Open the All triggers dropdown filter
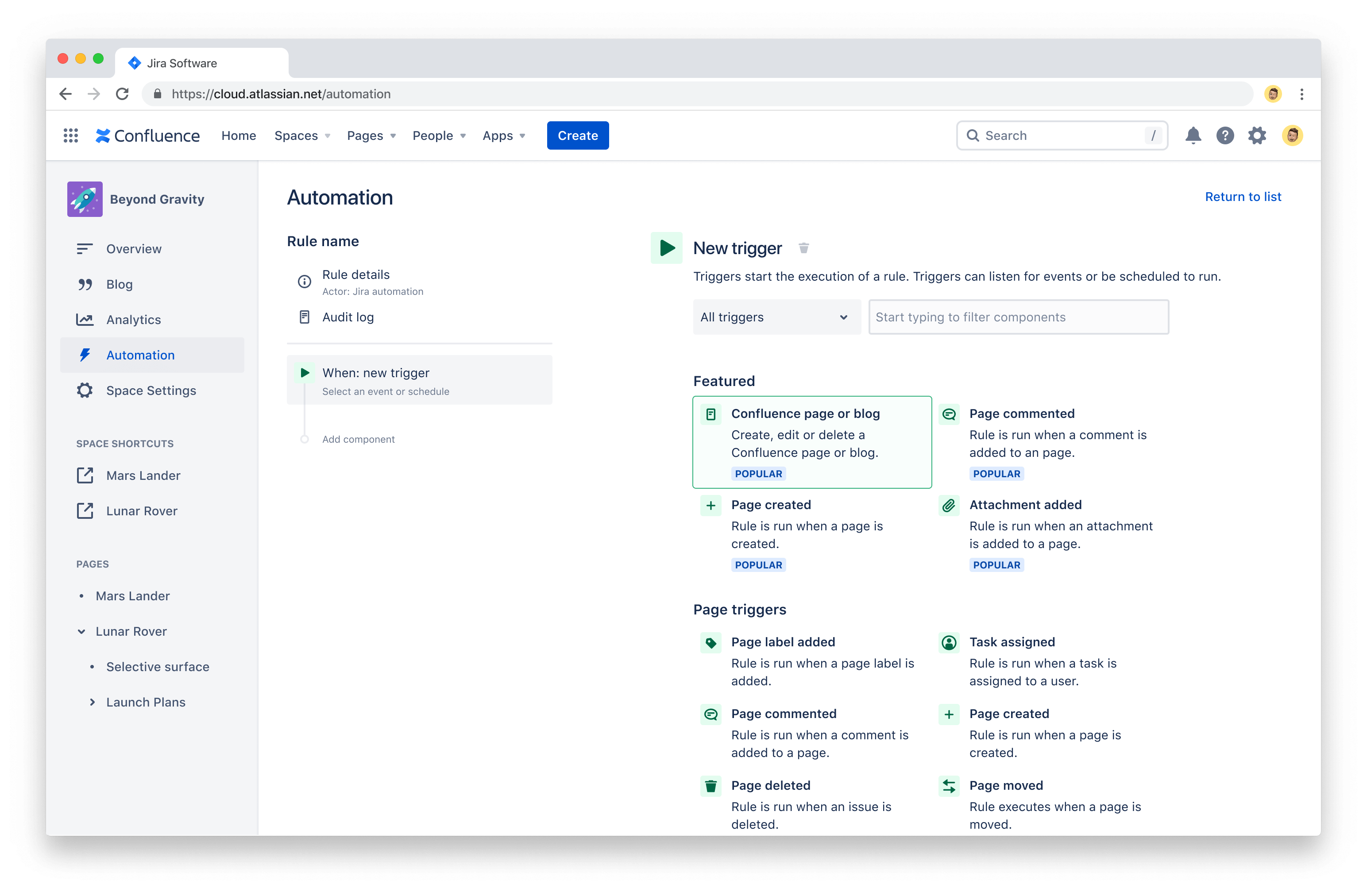The height and width of the screenshot is (896, 1367). [x=776, y=317]
